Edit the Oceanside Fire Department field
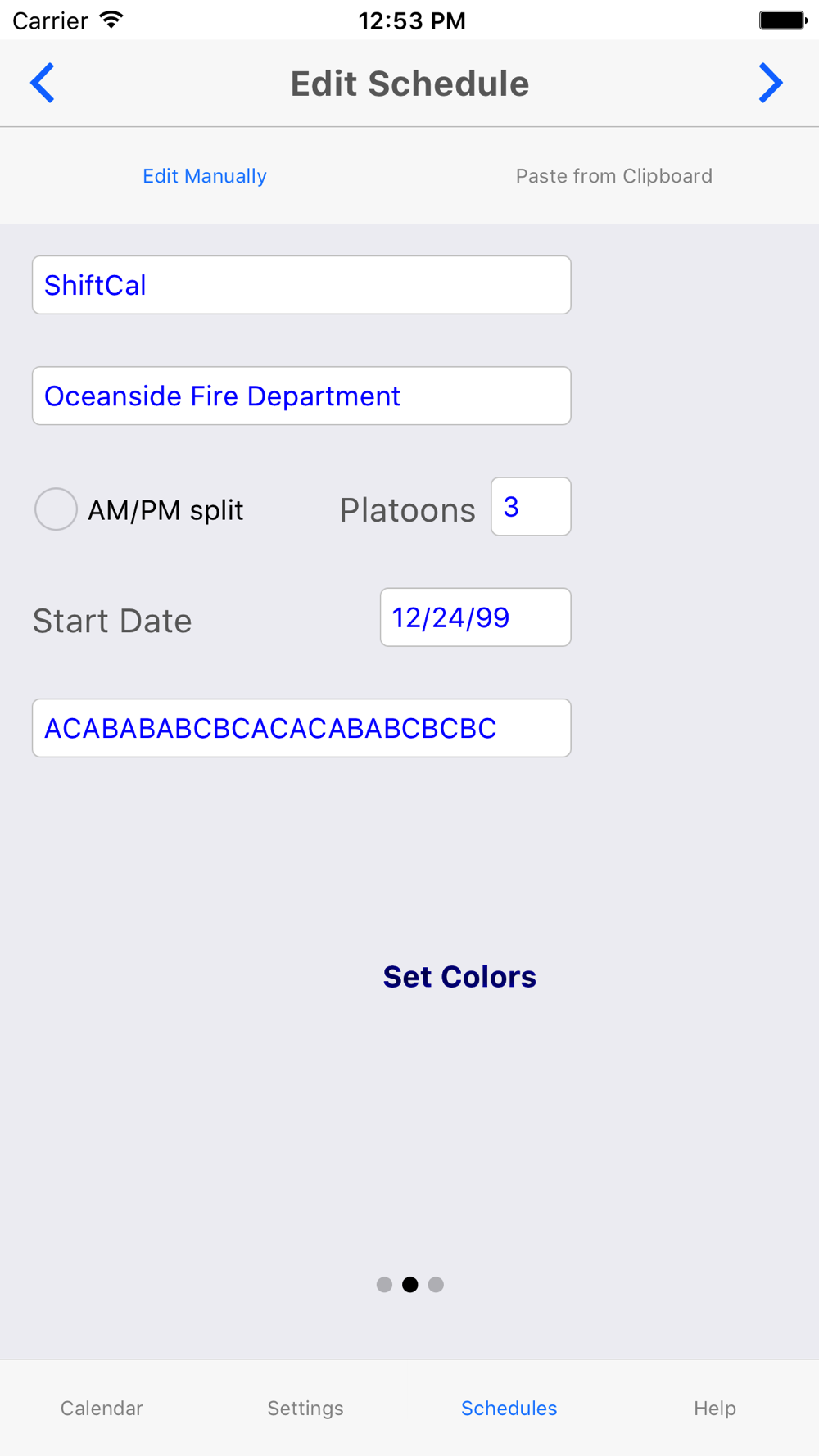This screenshot has height=1456, width=819. point(301,396)
